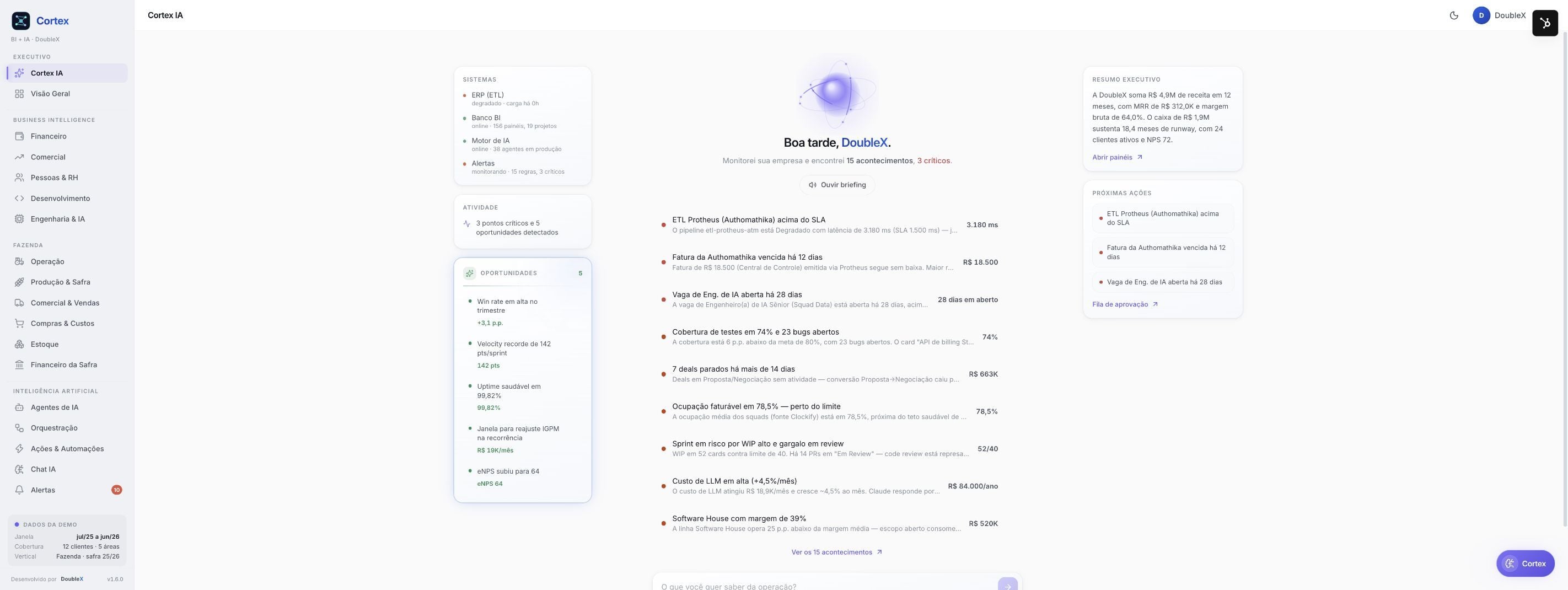Open the Ações & Automações lightning icon
This screenshot has width=1568, height=590.
click(x=19, y=449)
